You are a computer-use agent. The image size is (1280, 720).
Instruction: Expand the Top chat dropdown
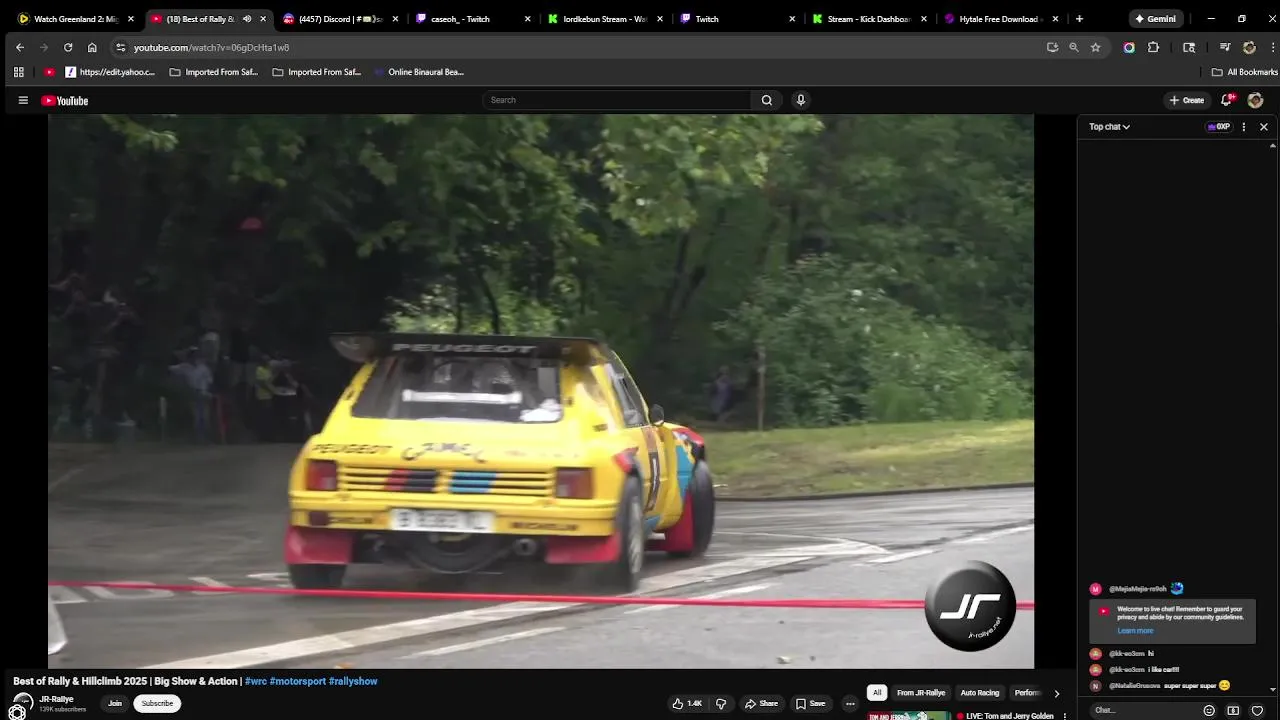1109,127
